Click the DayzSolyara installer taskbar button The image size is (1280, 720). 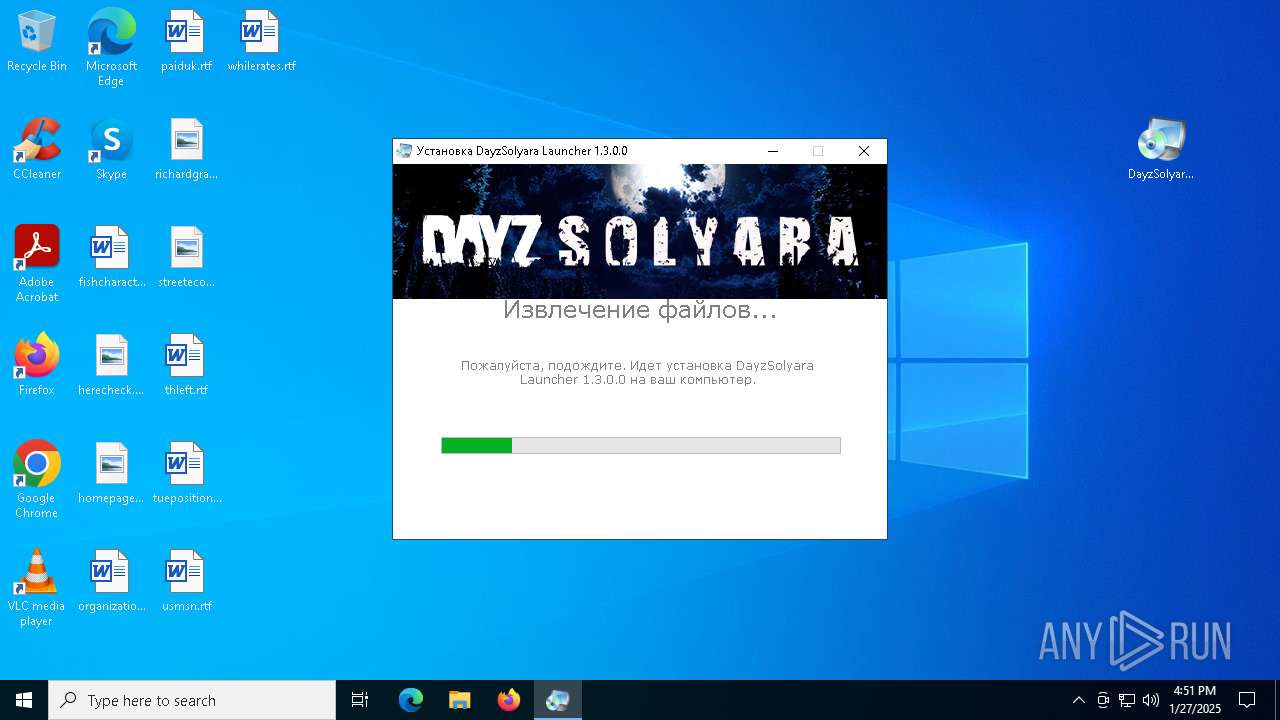pyautogui.click(x=558, y=700)
